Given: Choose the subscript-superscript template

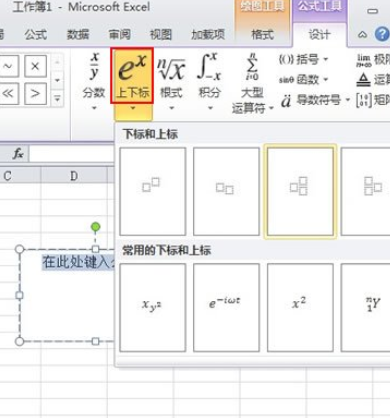Looking at the screenshot, I should (x=300, y=191).
